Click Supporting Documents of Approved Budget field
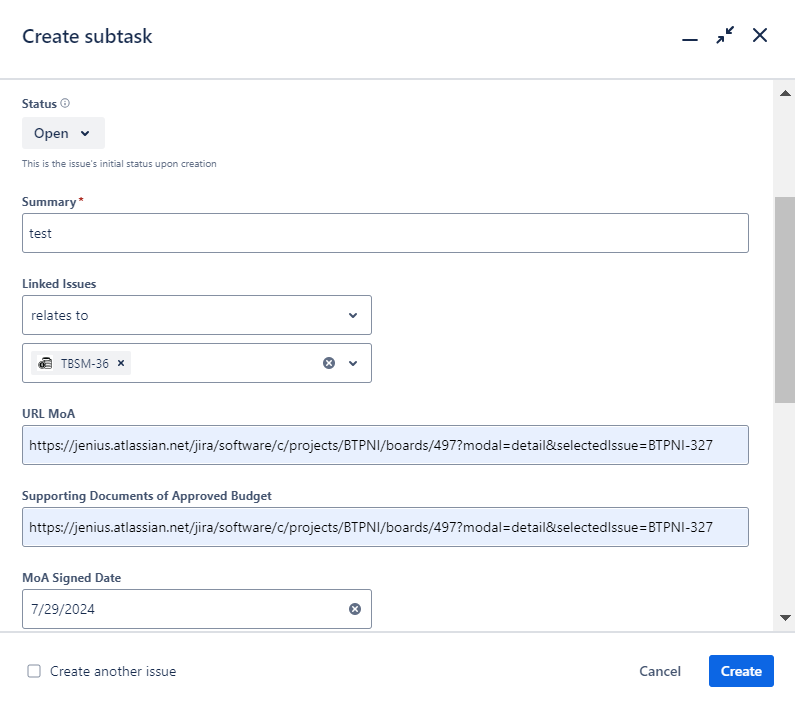The image size is (795, 704). tap(385, 527)
